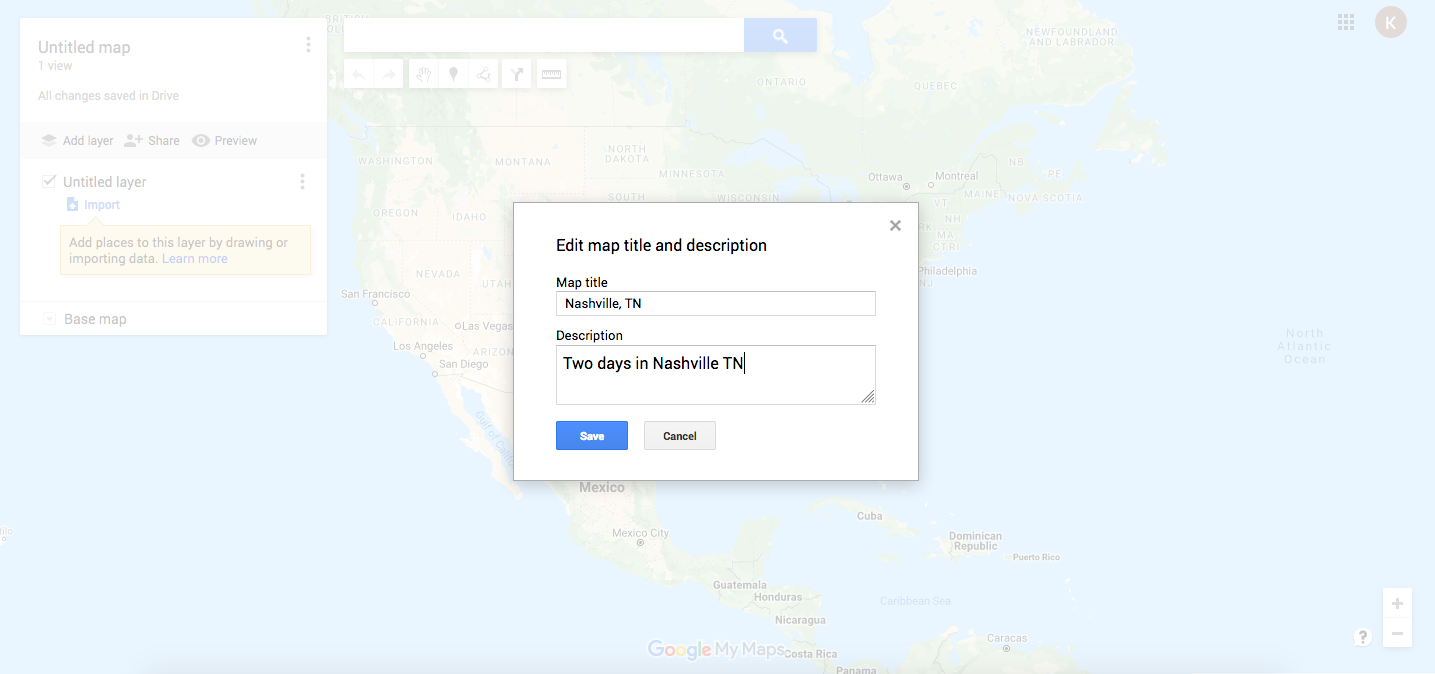The height and width of the screenshot is (674, 1435).
Task: Select the Add directions tool
Action: [x=517, y=73]
